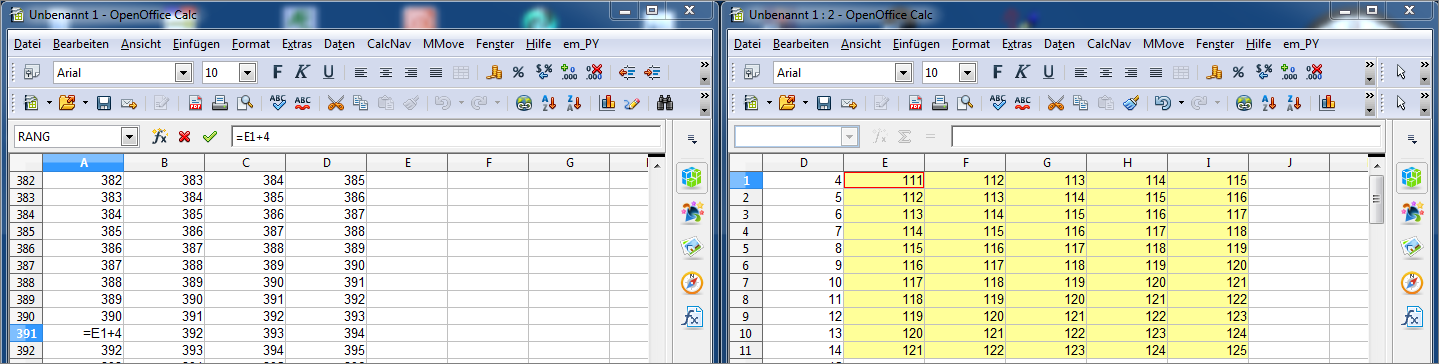Image resolution: width=1439 pixels, height=364 pixels.
Task: Toggle Bold in Unbenannt 1 window
Action: pos(278,73)
